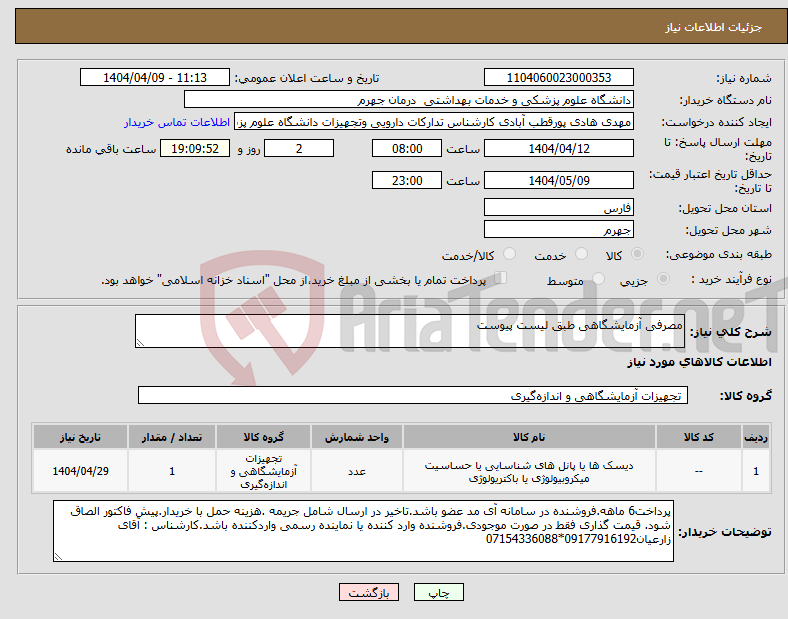
Task: Select the خدمت radio button
Action: 581,254
